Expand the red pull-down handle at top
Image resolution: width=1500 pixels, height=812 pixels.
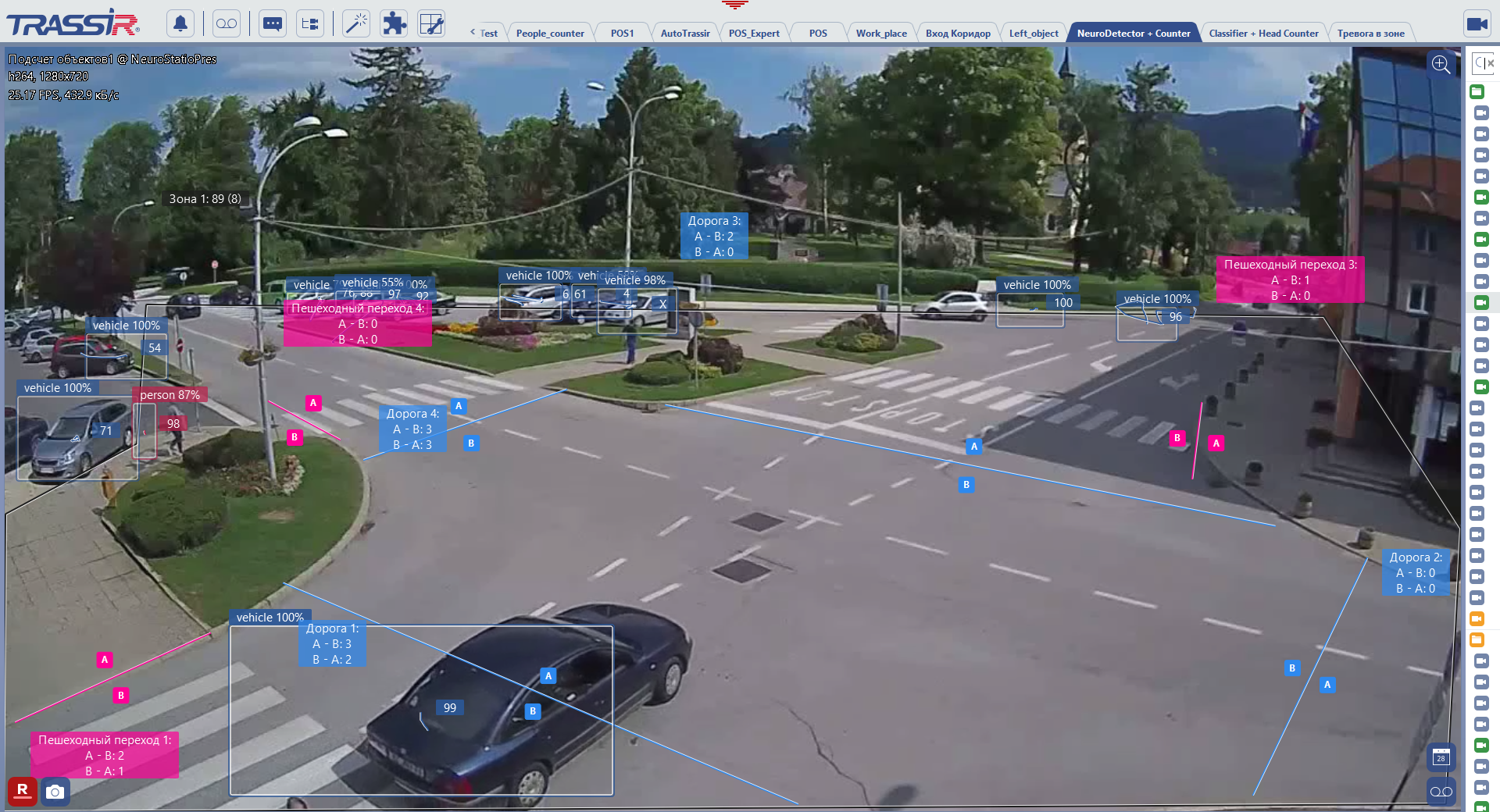click(x=734, y=5)
